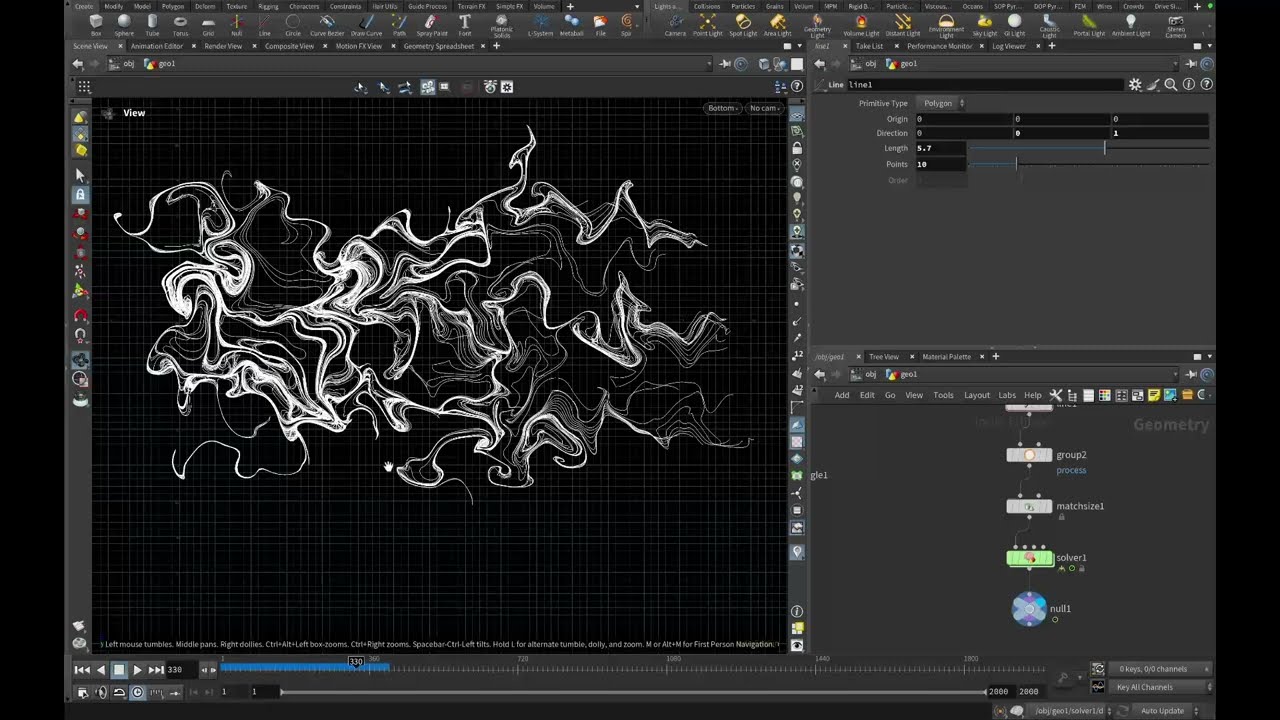Open the Layout menu in network editor

coord(977,395)
